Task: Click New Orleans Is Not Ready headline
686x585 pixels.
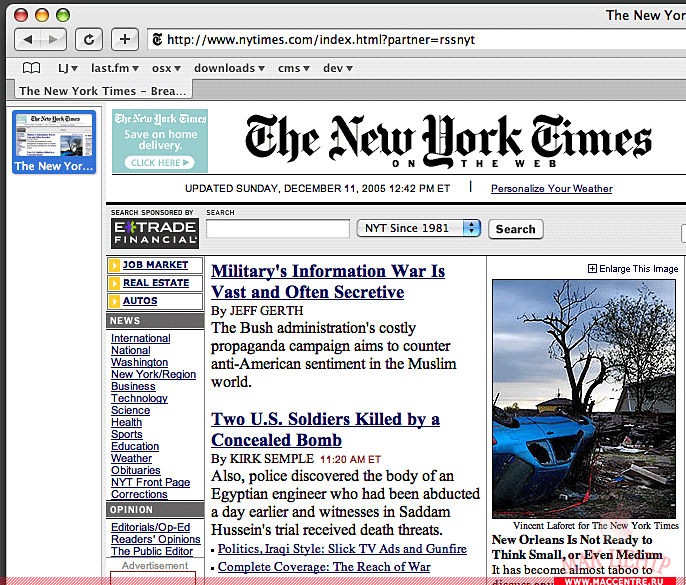Action: pos(577,547)
